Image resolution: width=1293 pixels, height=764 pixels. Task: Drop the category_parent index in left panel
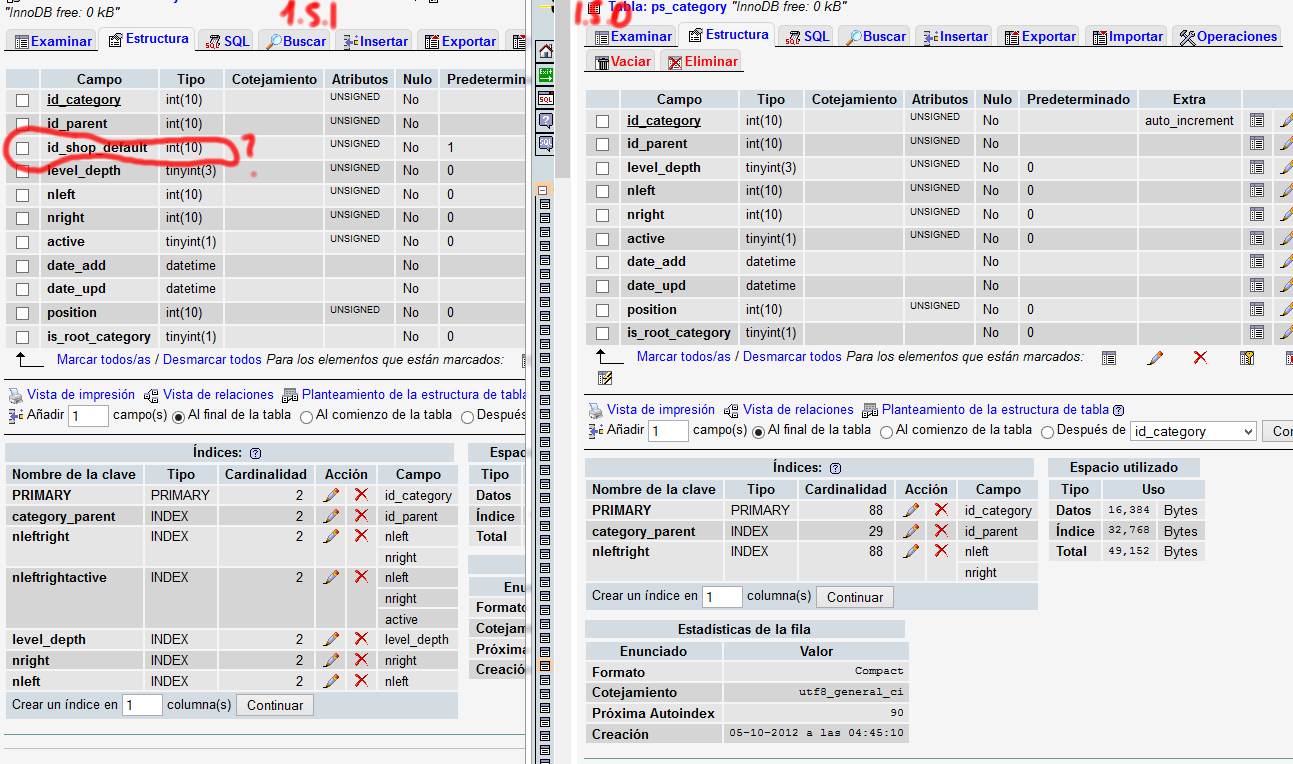pyautogui.click(x=361, y=516)
